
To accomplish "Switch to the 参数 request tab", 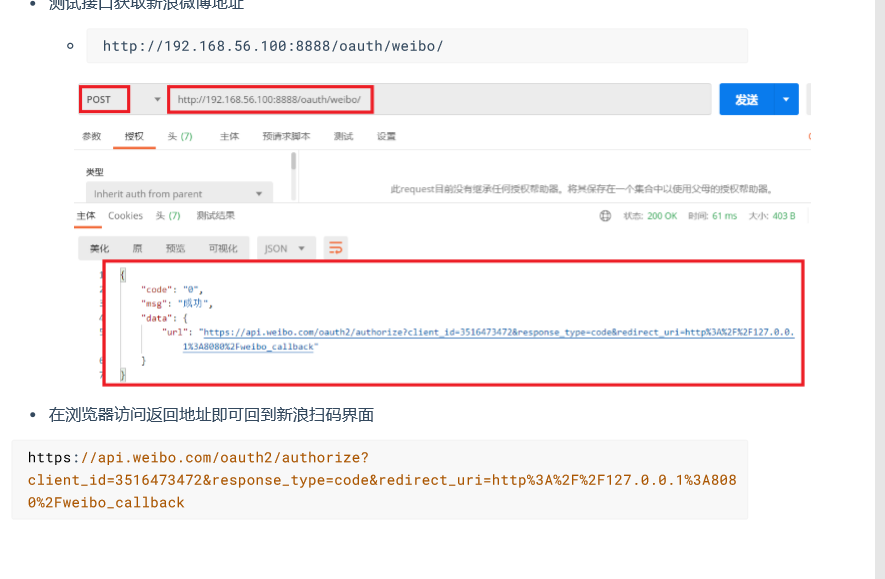I will click(x=91, y=136).
